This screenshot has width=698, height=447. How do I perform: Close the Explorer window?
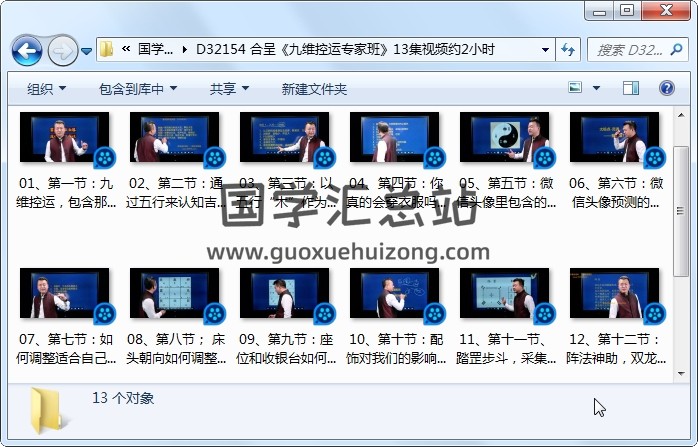pos(666,11)
